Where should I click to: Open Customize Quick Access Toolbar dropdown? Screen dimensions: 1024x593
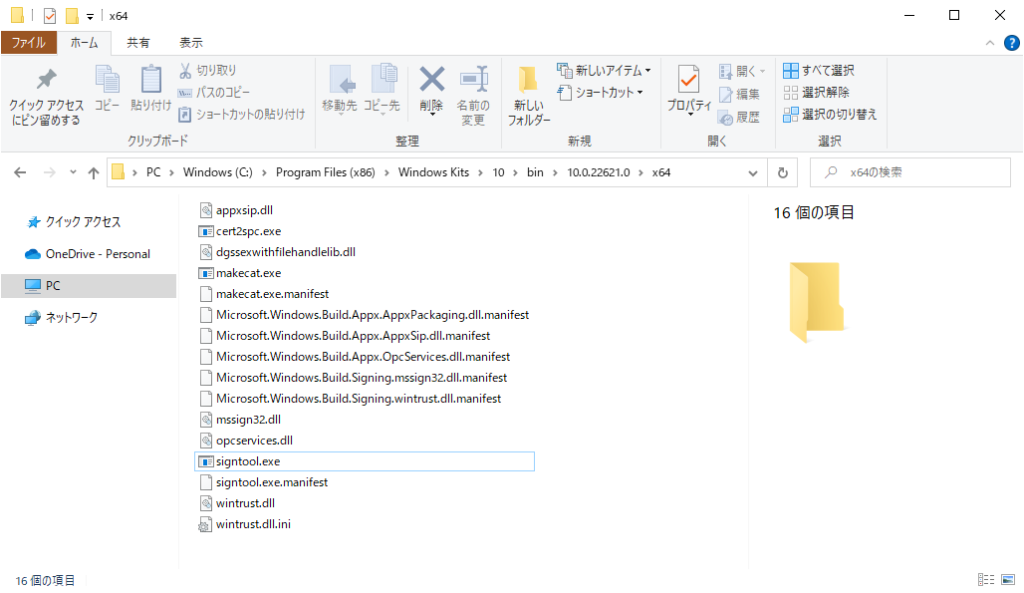(90, 17)
